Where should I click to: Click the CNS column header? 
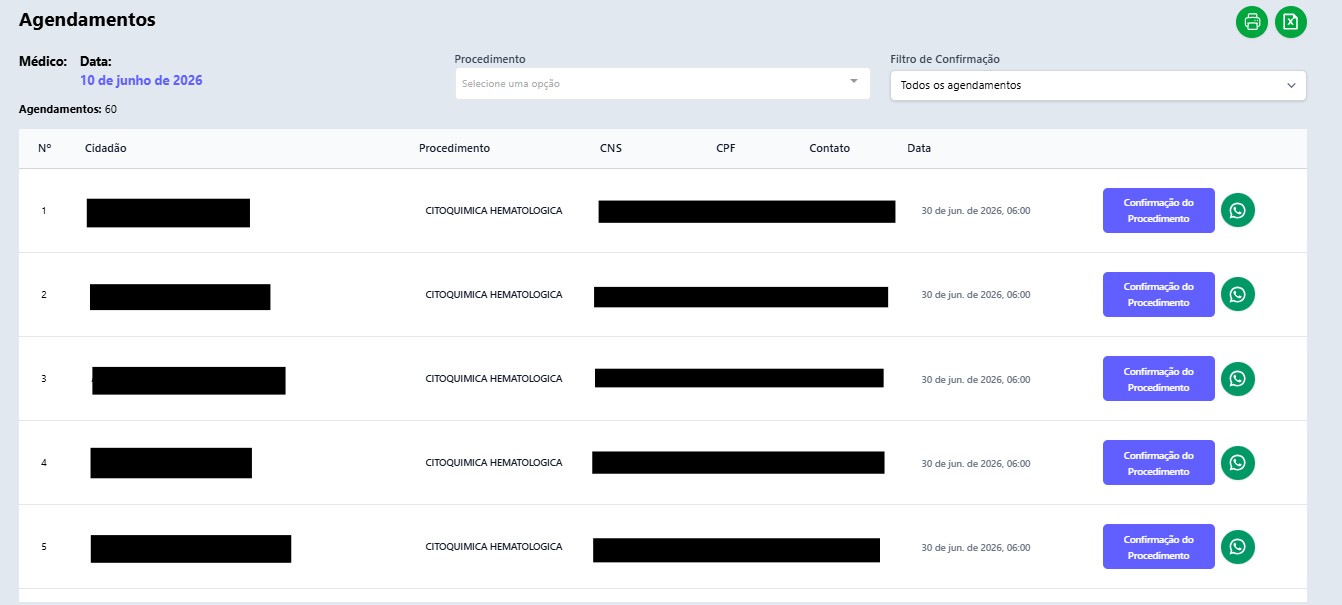tap(610, 148)
